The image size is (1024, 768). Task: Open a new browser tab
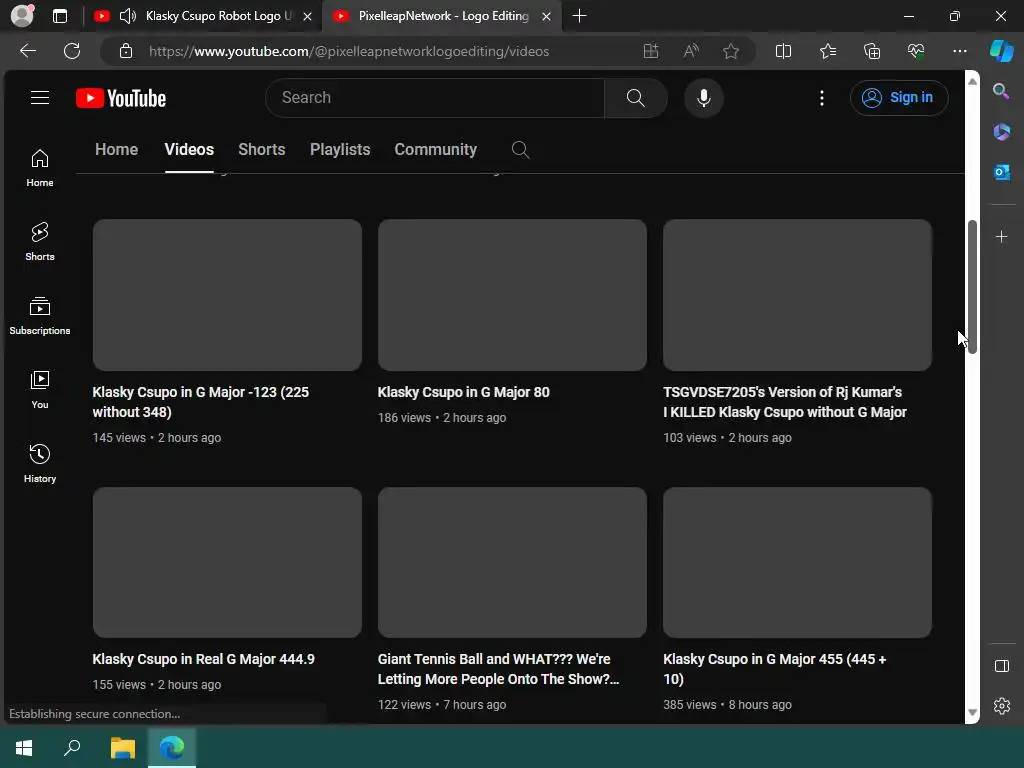[579, 16]
